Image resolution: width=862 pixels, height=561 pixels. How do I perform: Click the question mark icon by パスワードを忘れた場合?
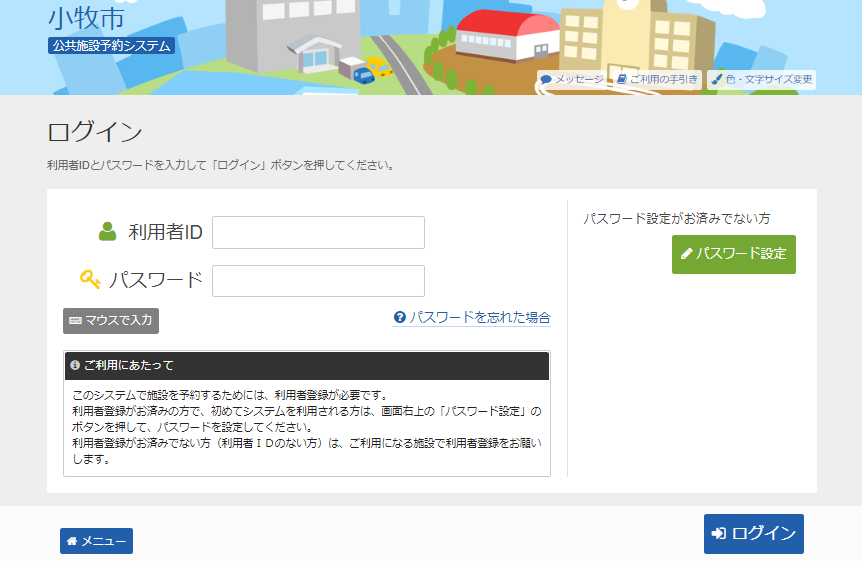400,317
